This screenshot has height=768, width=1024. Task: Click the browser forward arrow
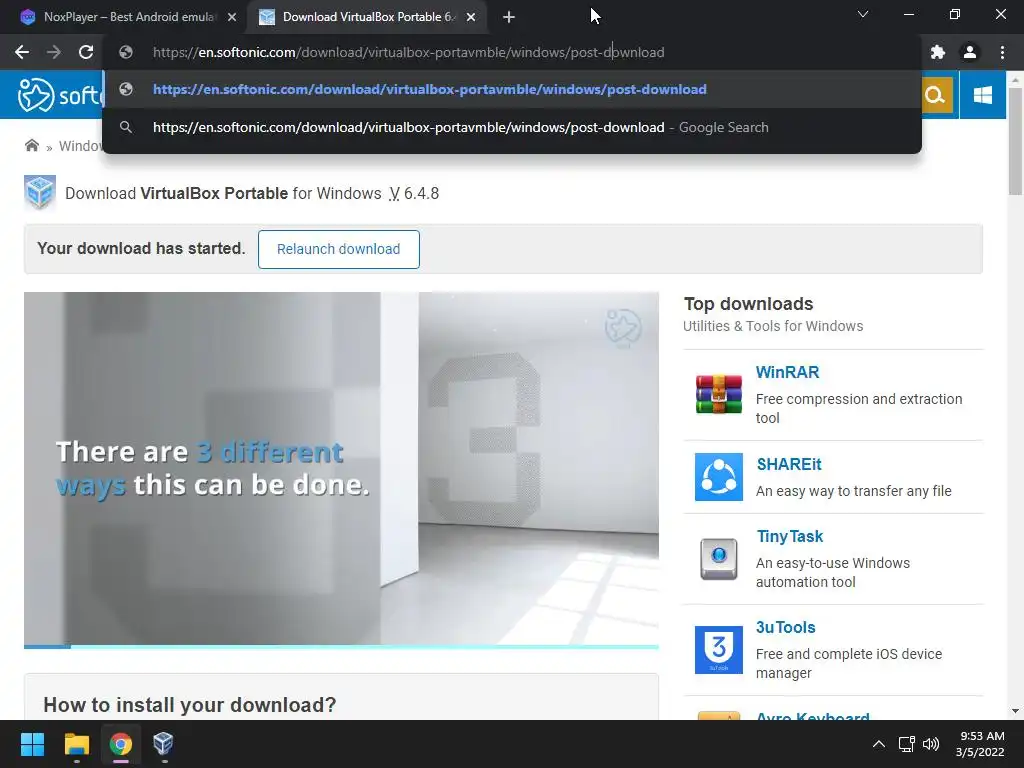click(x=54, y=52)
